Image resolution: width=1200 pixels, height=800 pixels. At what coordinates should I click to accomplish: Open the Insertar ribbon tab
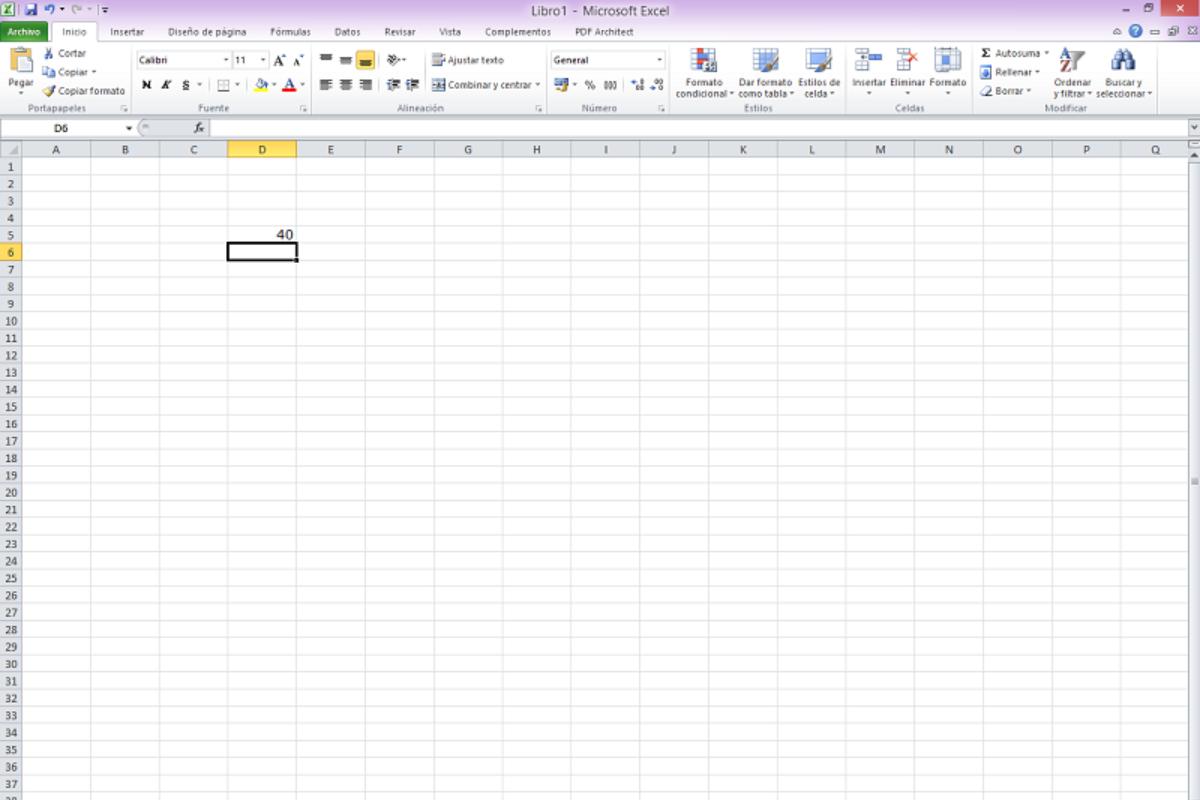click(x=127, y=32)
